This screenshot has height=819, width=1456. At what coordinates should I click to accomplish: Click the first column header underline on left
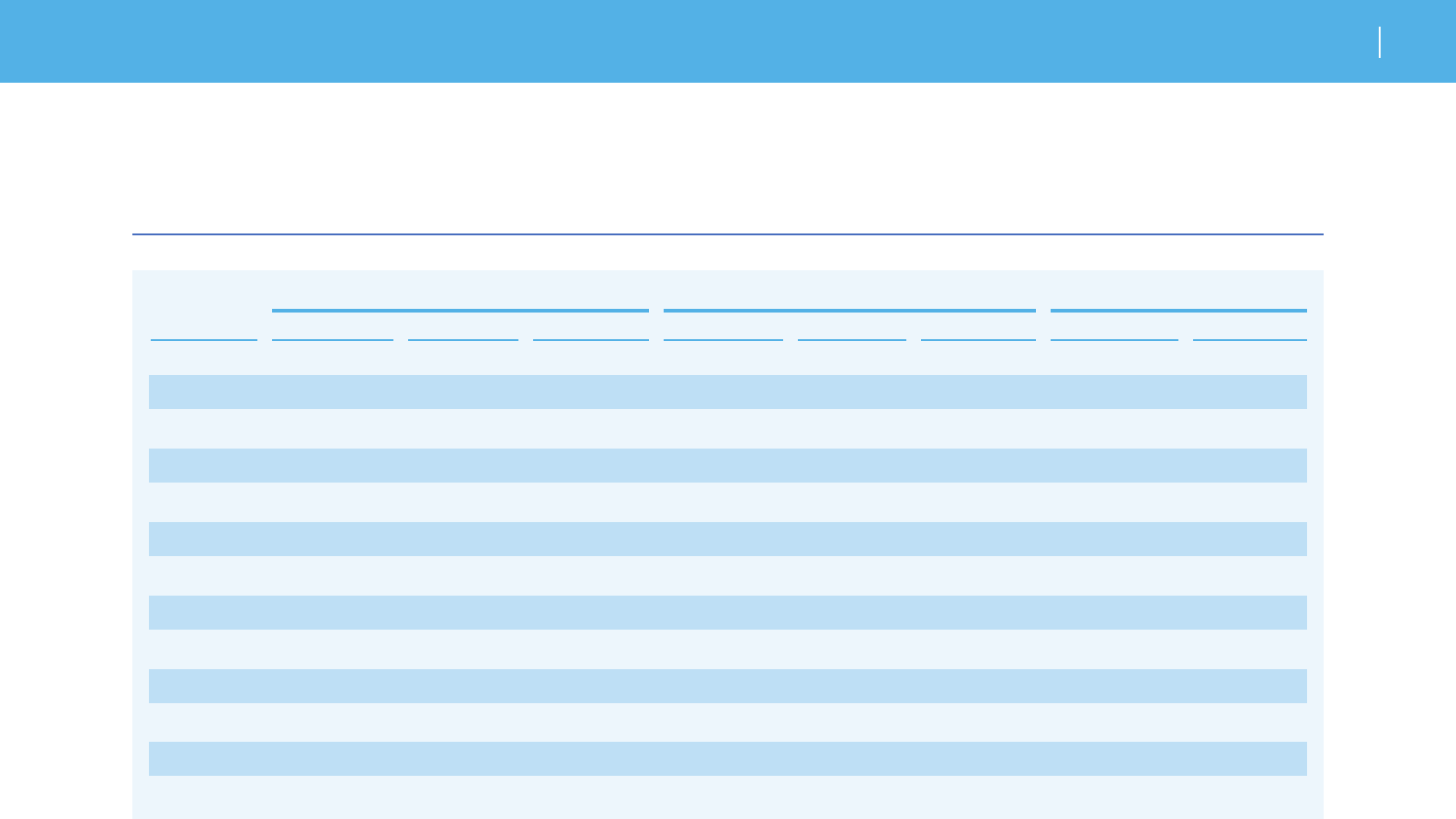point(203,340)
